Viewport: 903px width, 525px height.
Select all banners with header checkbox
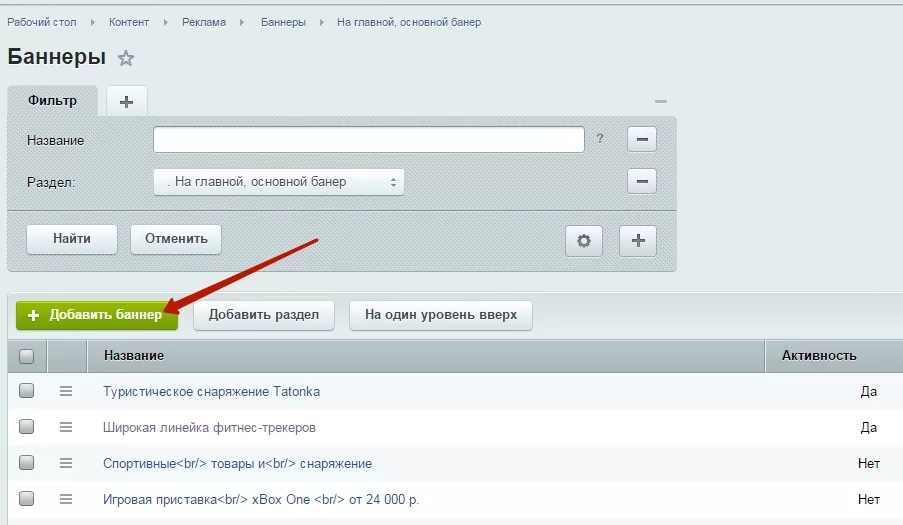26,356
